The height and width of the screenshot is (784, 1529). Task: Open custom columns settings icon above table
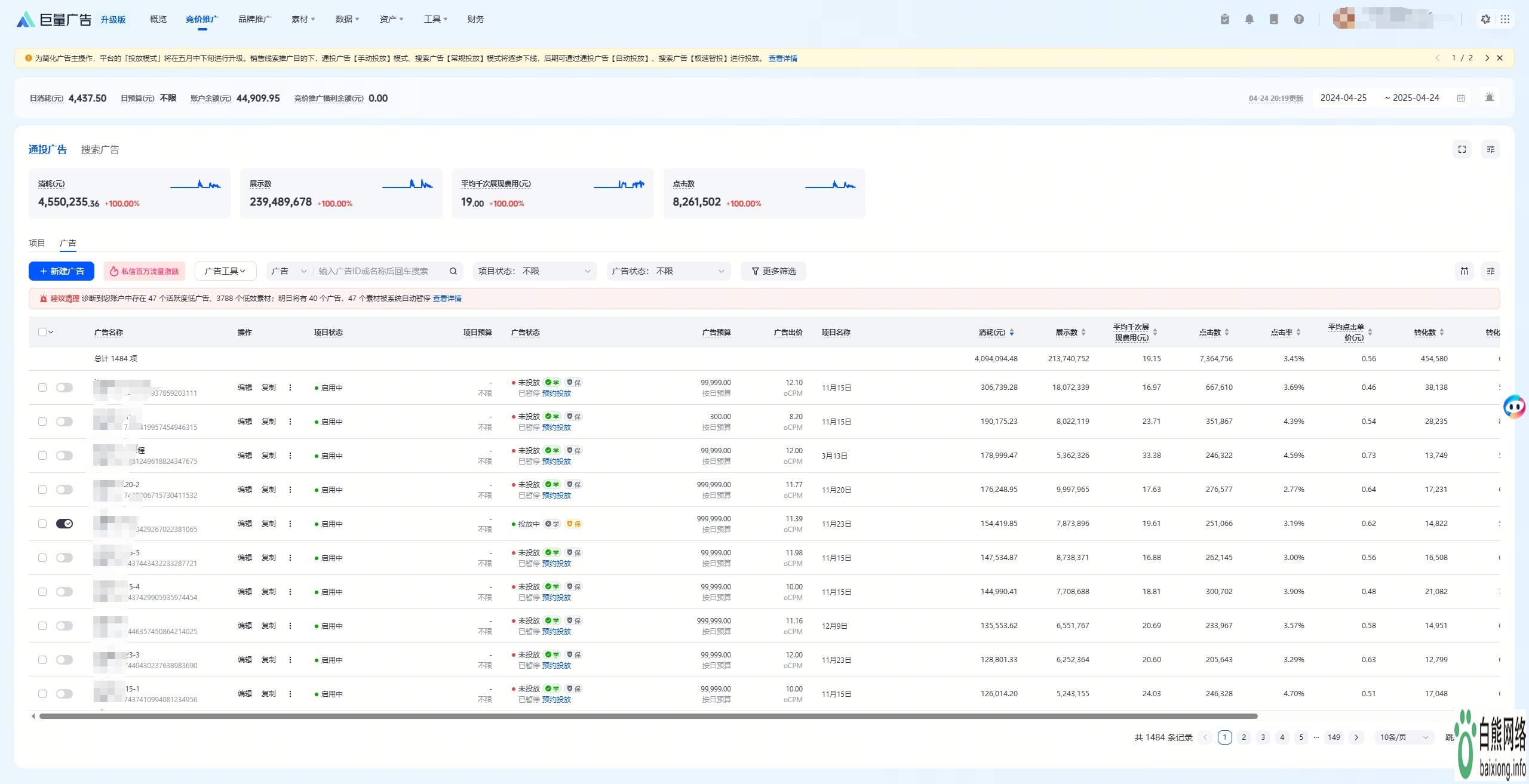(1490, 271)
